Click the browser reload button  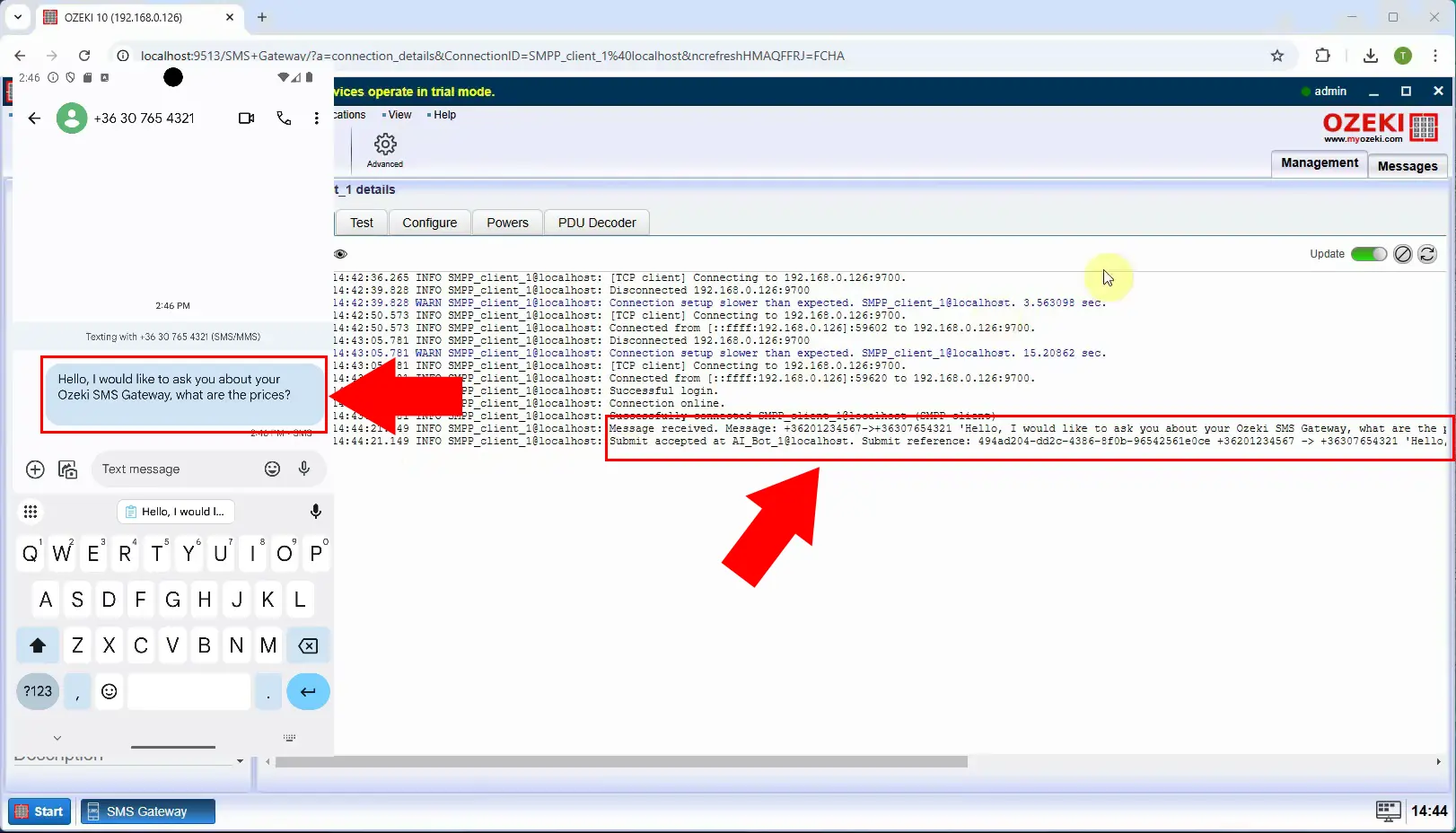(x=84, y=56)
